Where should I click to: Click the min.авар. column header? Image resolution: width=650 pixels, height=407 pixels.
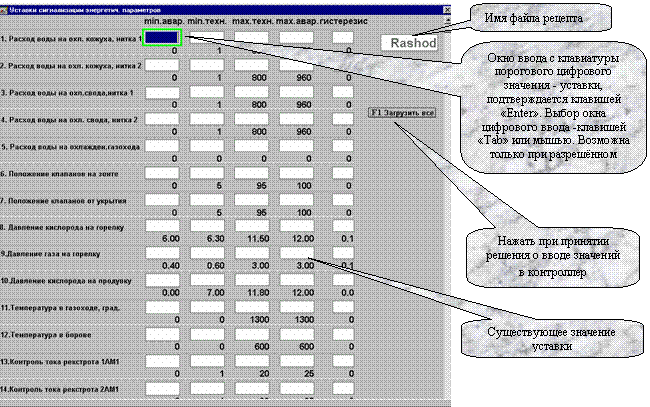point(164,21)
